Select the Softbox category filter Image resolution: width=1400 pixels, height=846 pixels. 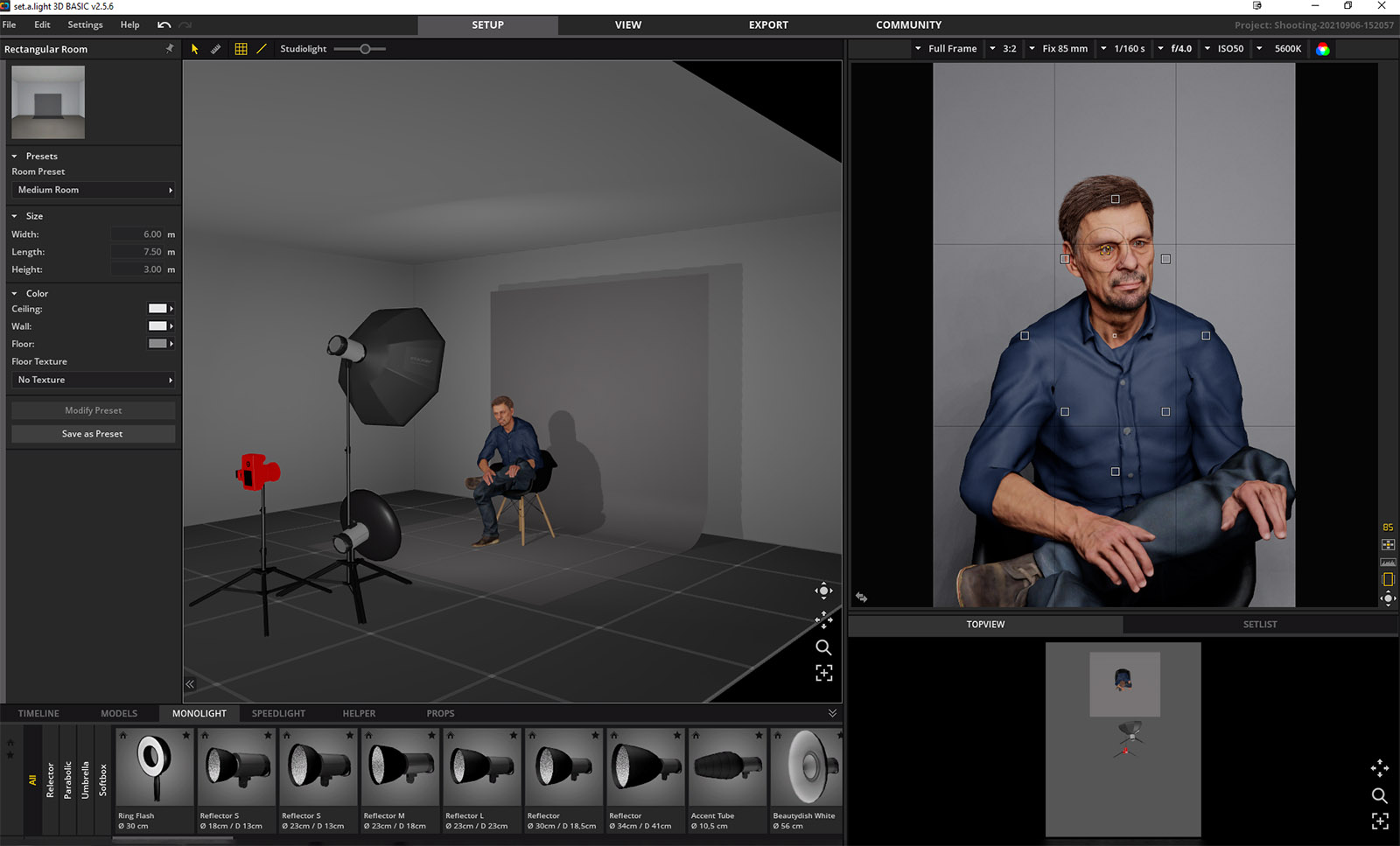click(102, 779)
